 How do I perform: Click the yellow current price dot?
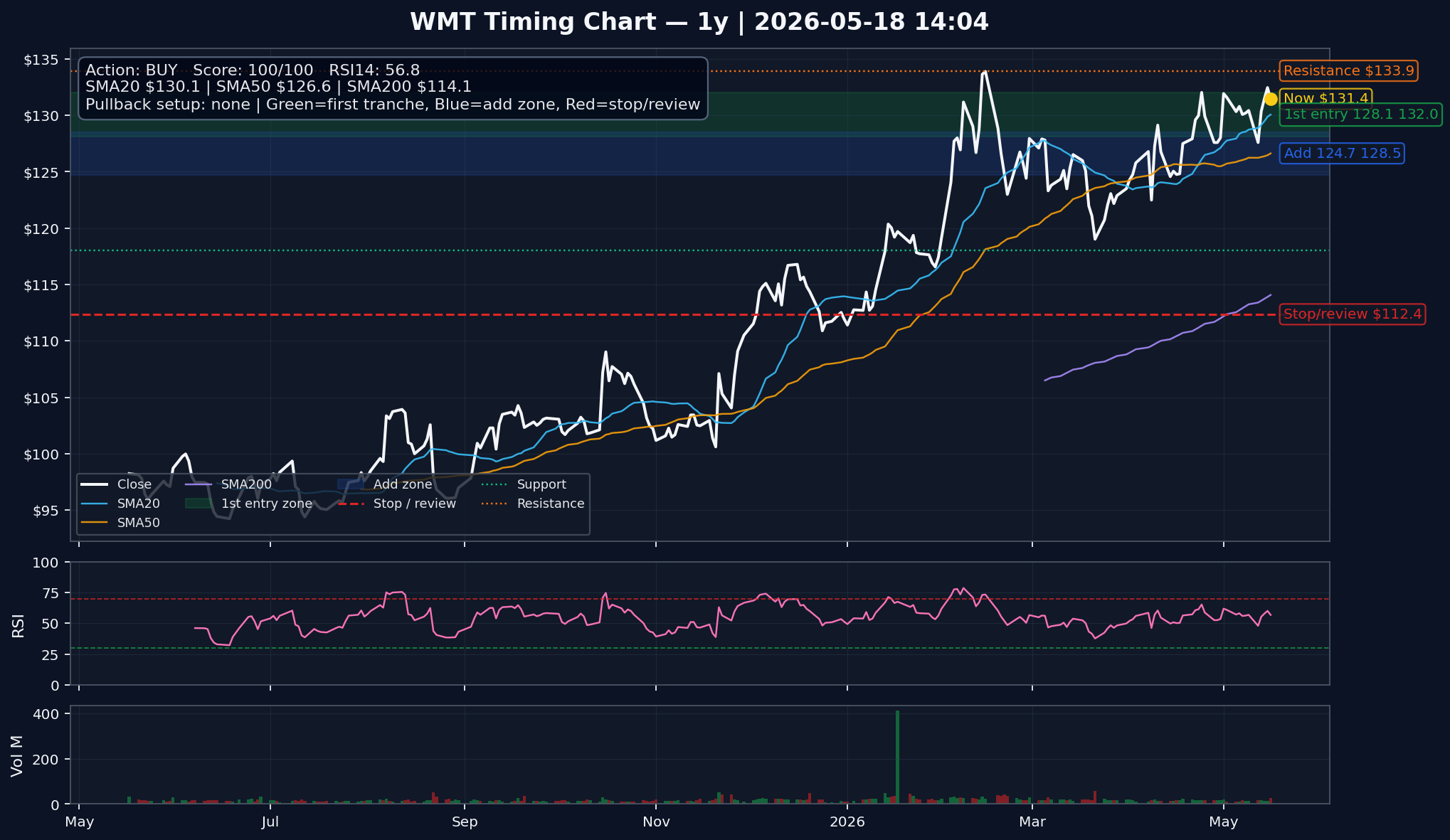click(1271, 100)
